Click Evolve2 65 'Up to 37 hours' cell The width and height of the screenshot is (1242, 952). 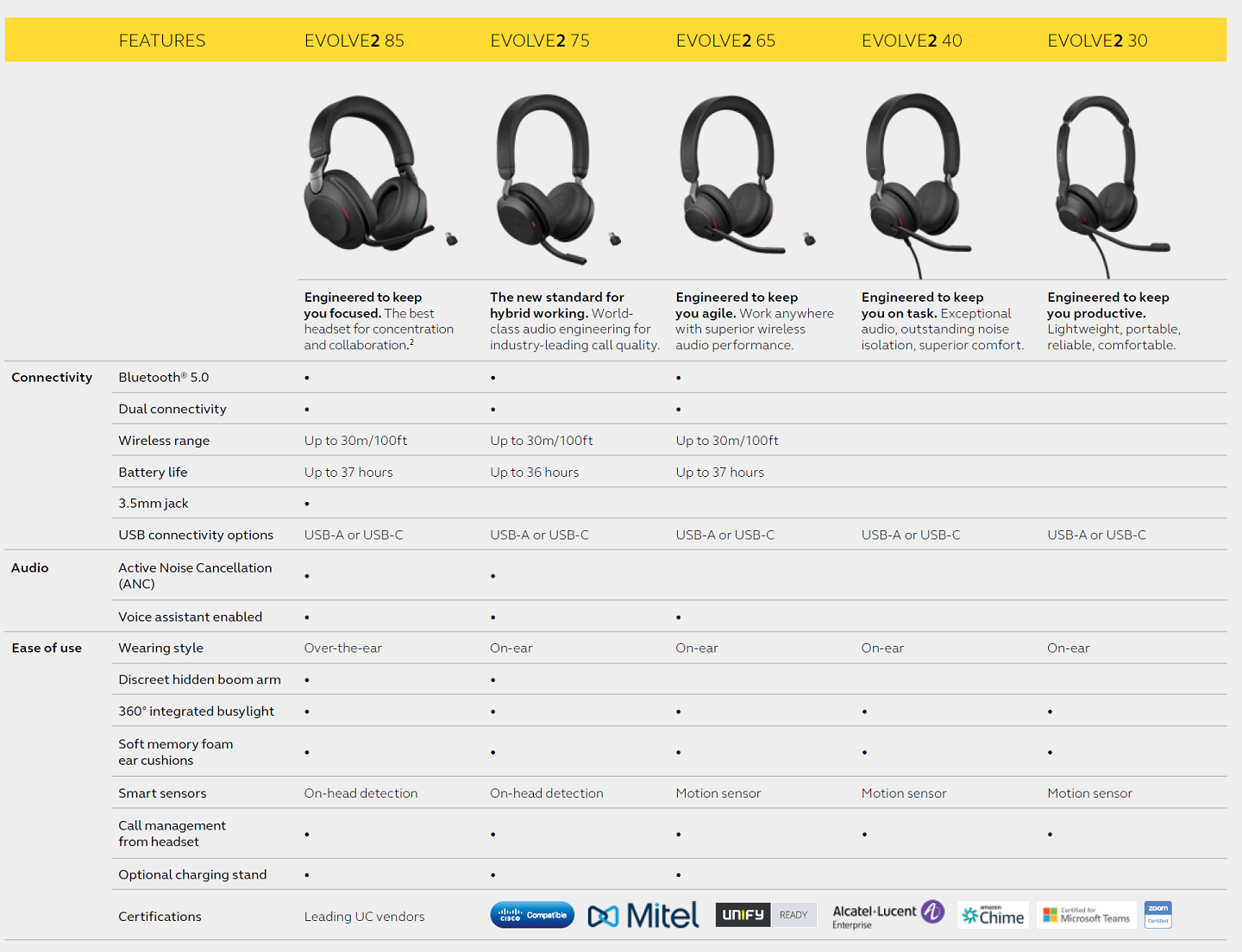coord(720,473)
